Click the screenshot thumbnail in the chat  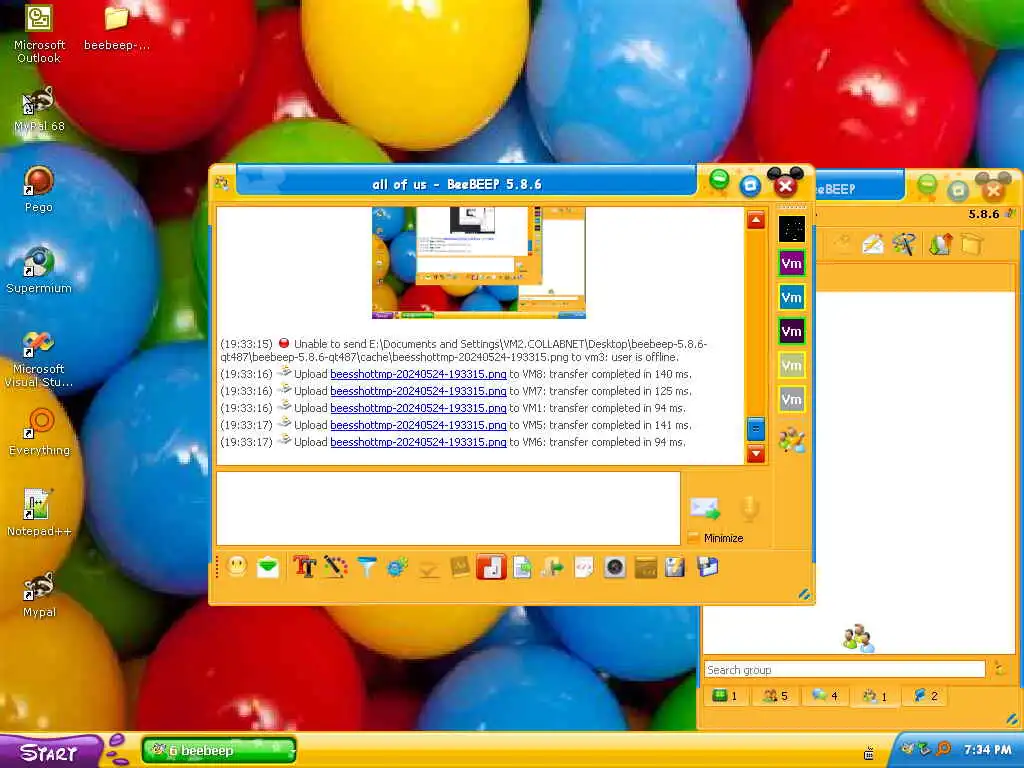[x=479, y=263]
